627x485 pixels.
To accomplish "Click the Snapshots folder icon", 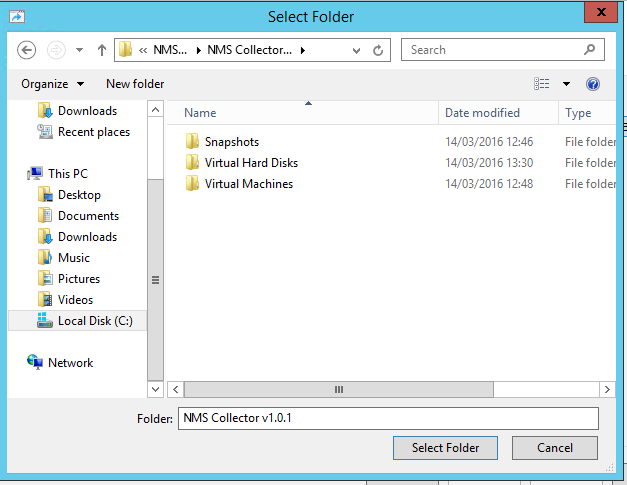I will tap(192, 141).
